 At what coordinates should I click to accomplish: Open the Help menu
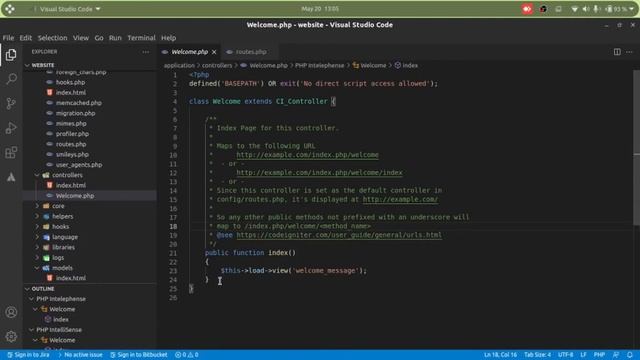(x=169, y=38)
